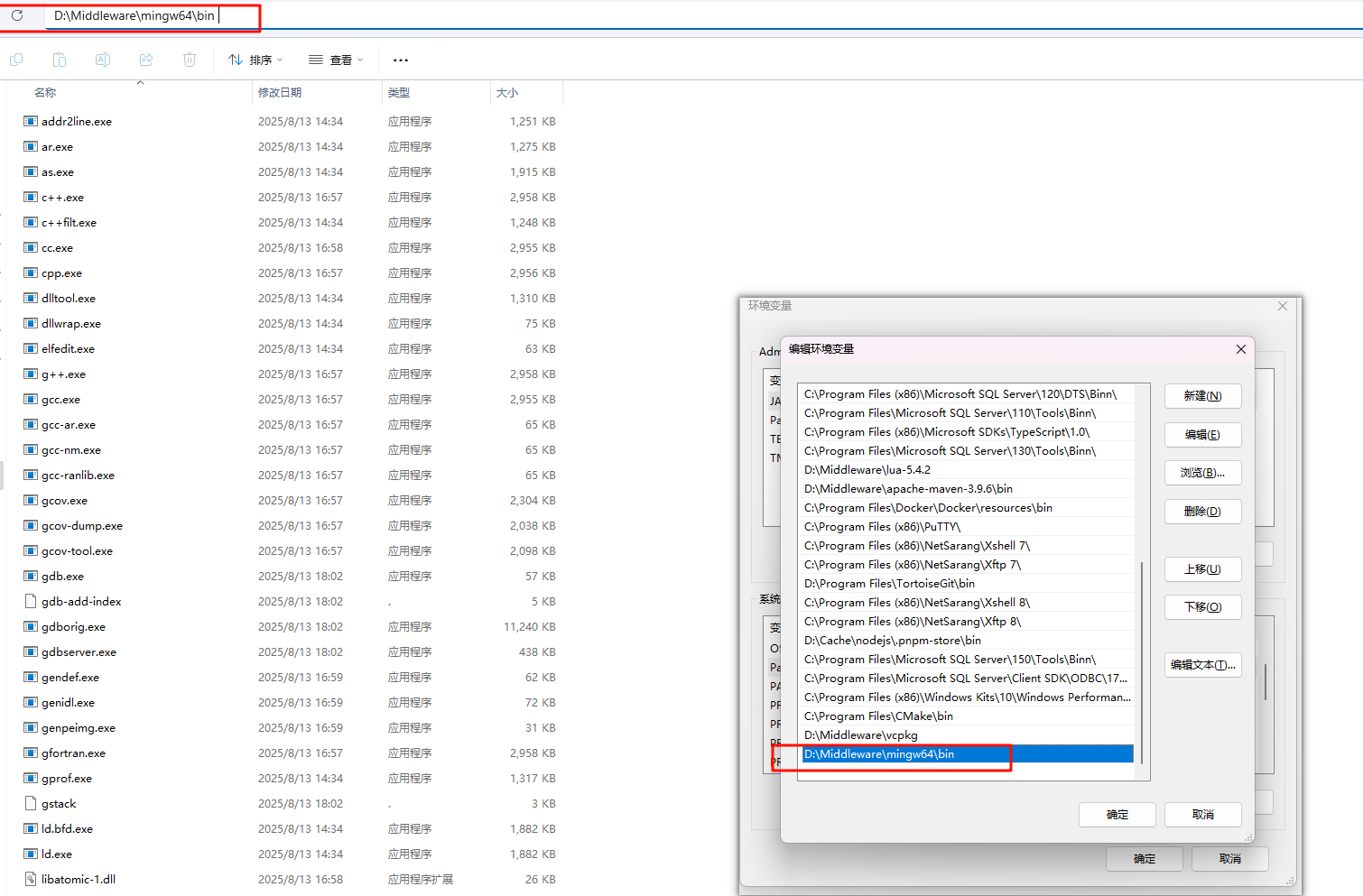Open the 查看 view dropdown
This screenshot has height=896, width=1363.
(x=336, y=60)
